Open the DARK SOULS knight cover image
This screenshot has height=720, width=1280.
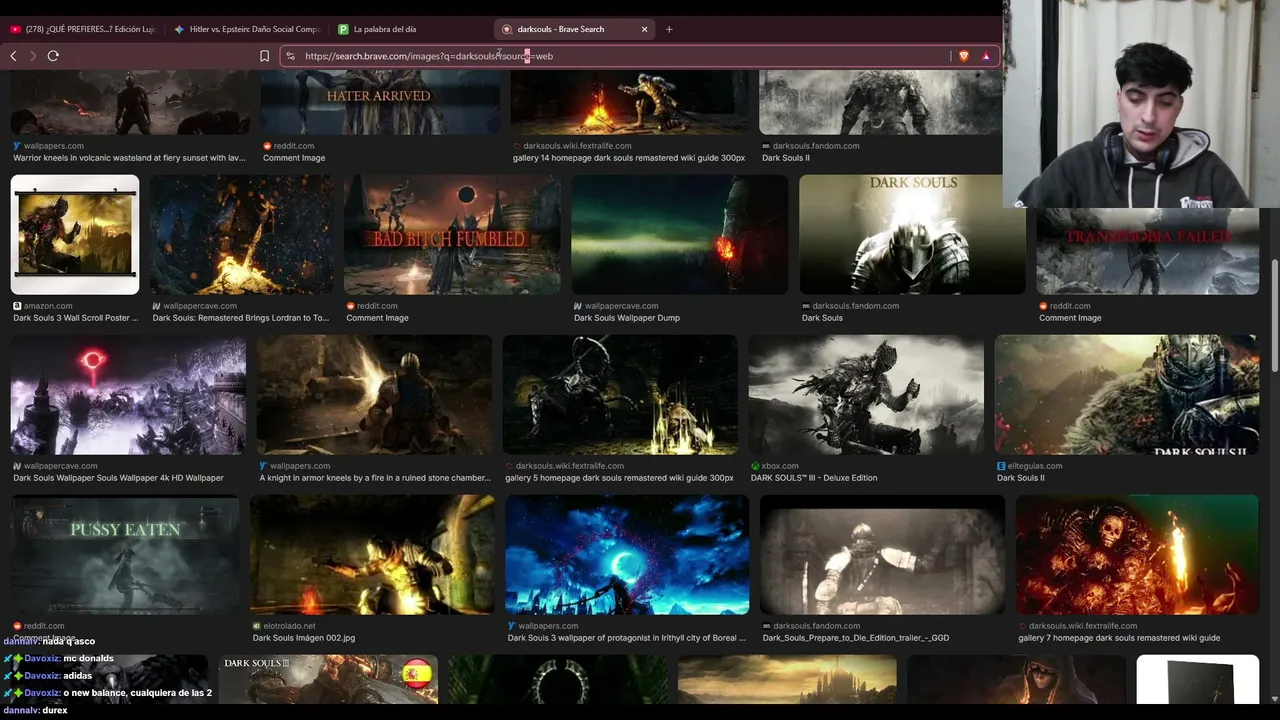click(x=912, y=235)
